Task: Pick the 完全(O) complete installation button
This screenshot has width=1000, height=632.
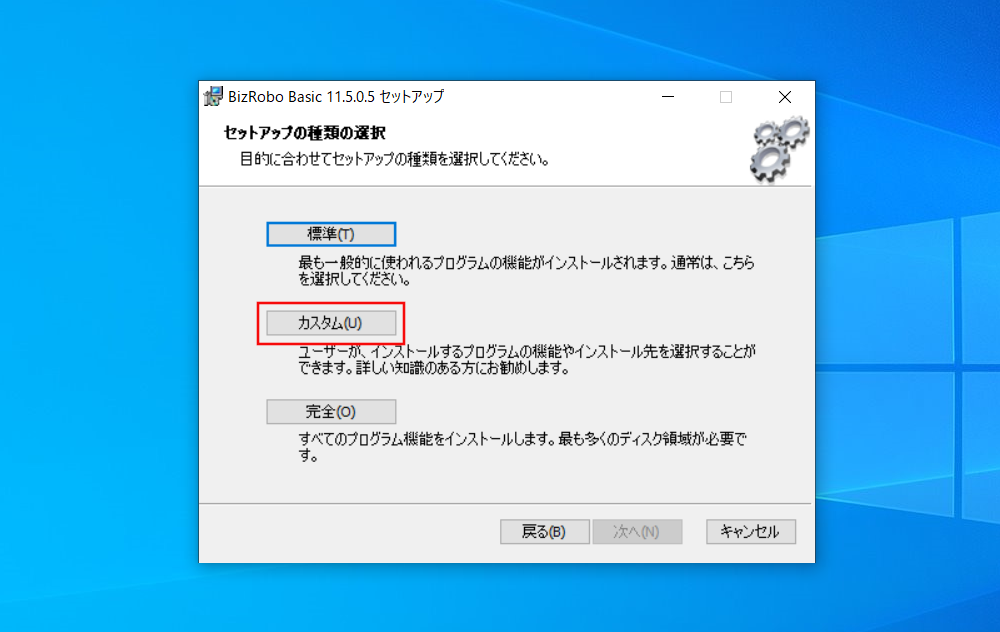Action: point(331,412)
